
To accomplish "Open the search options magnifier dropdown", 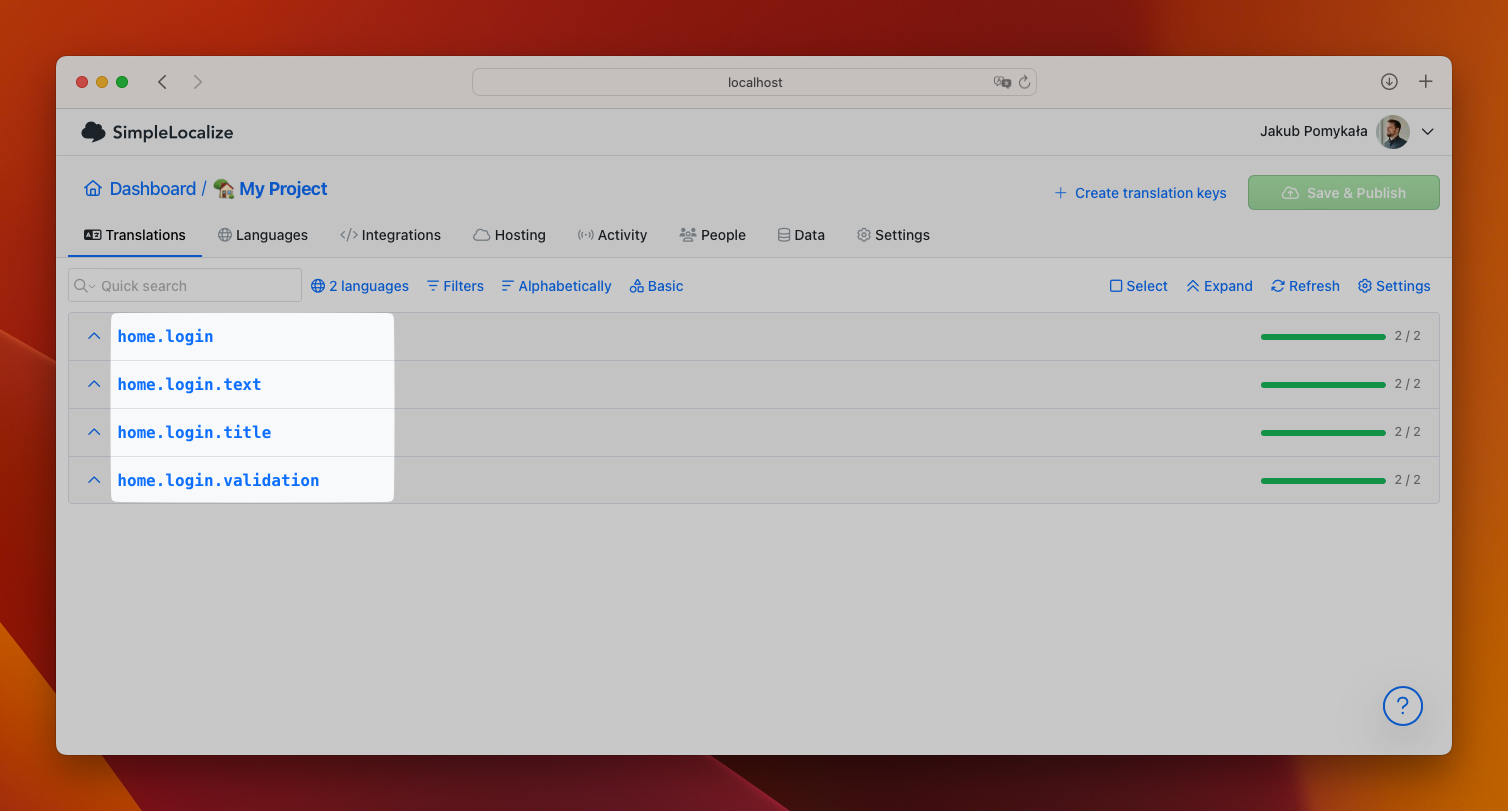I will [x=85, y=286].
